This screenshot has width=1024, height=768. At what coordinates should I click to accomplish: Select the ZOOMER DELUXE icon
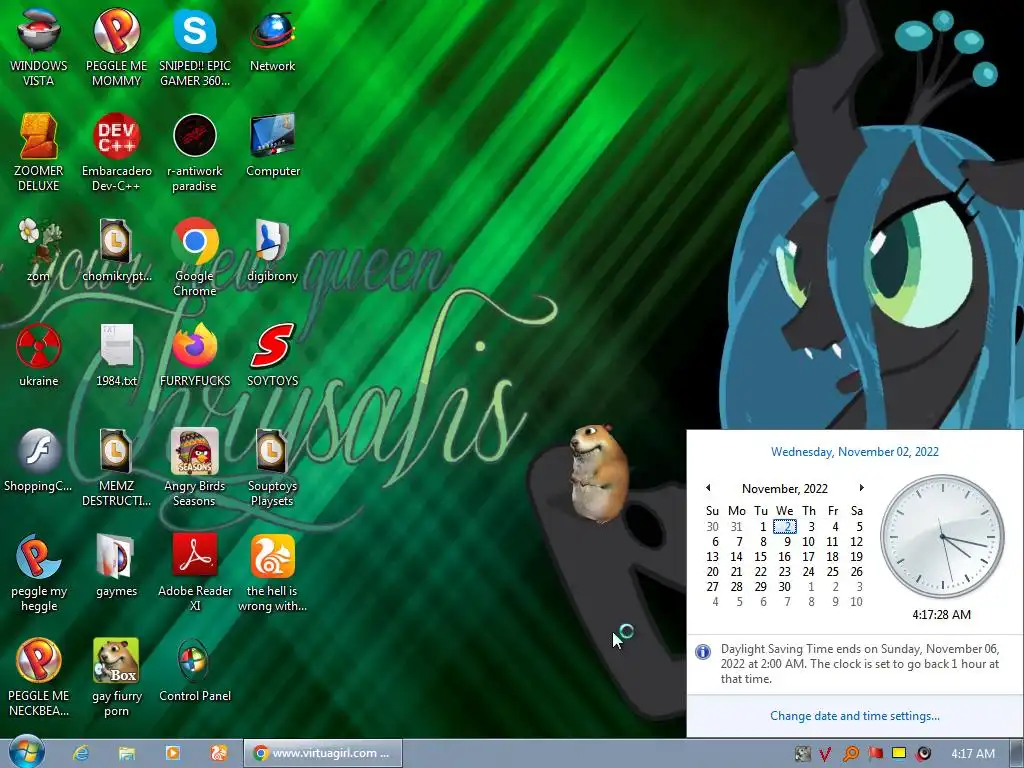tap(39, 152)
